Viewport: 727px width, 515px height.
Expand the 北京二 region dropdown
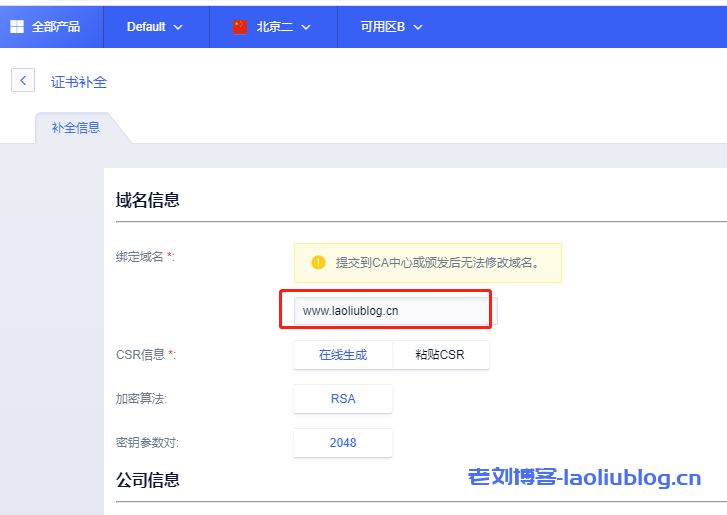(x=273, y=27)
